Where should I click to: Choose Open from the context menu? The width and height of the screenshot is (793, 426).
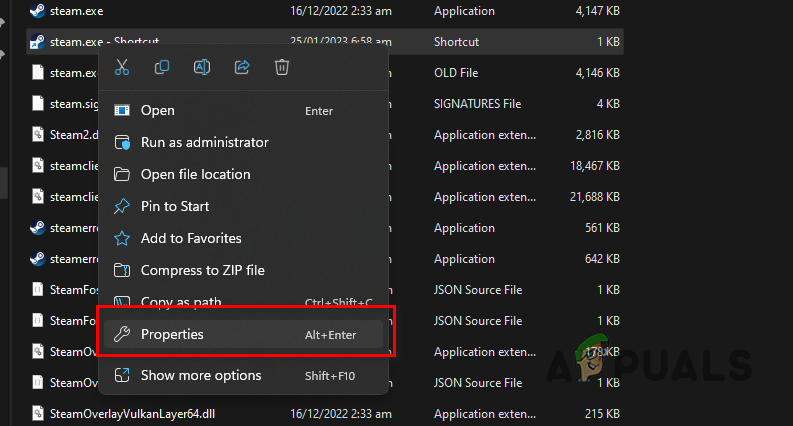tap(243, 110)
